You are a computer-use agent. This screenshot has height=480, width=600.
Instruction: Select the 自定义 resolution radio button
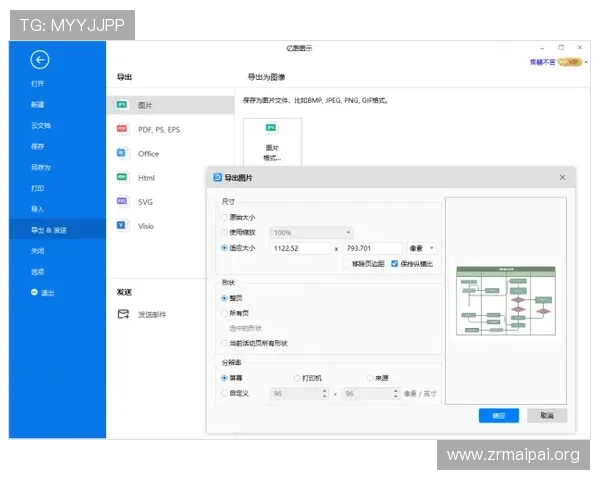(224, 393)
